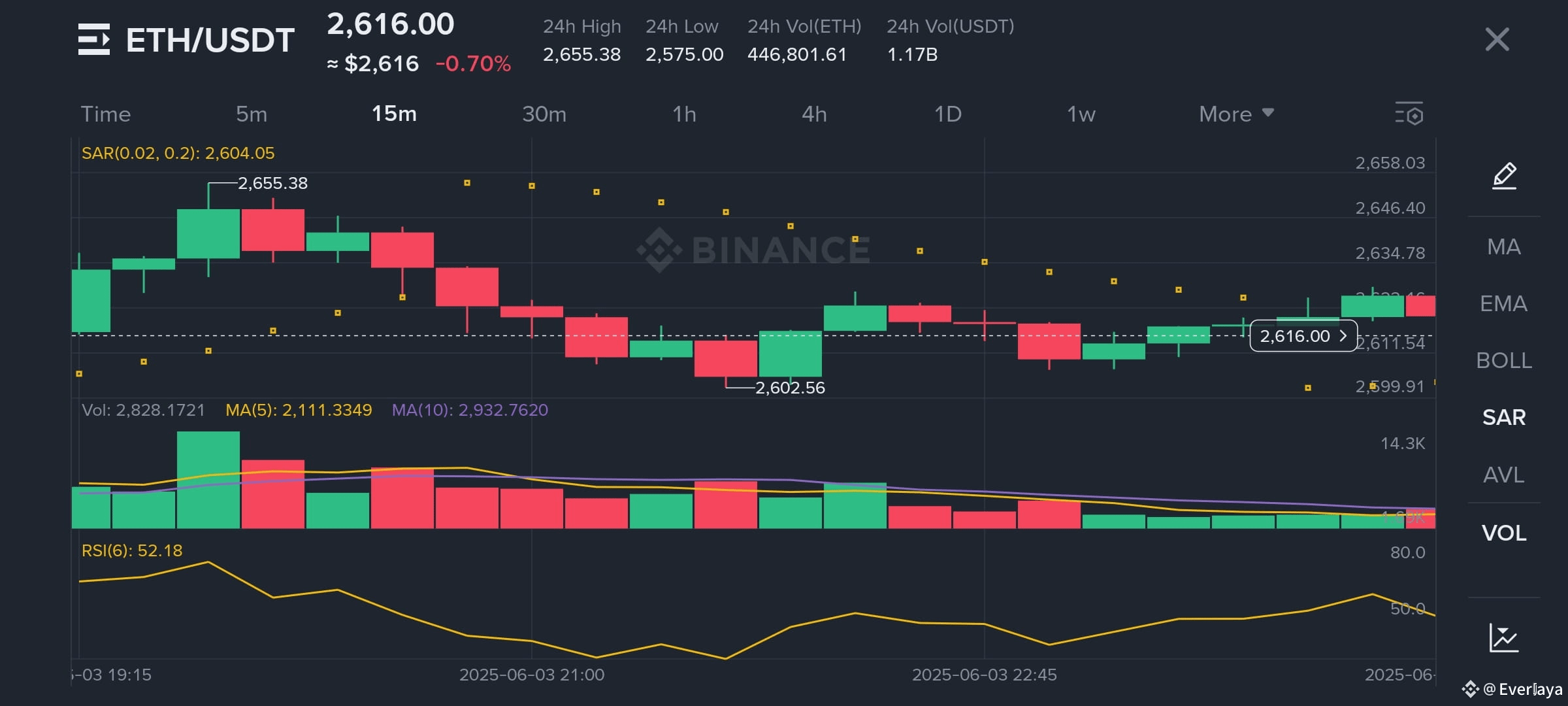Open chart settings icon beside More

coord(1409,114)
